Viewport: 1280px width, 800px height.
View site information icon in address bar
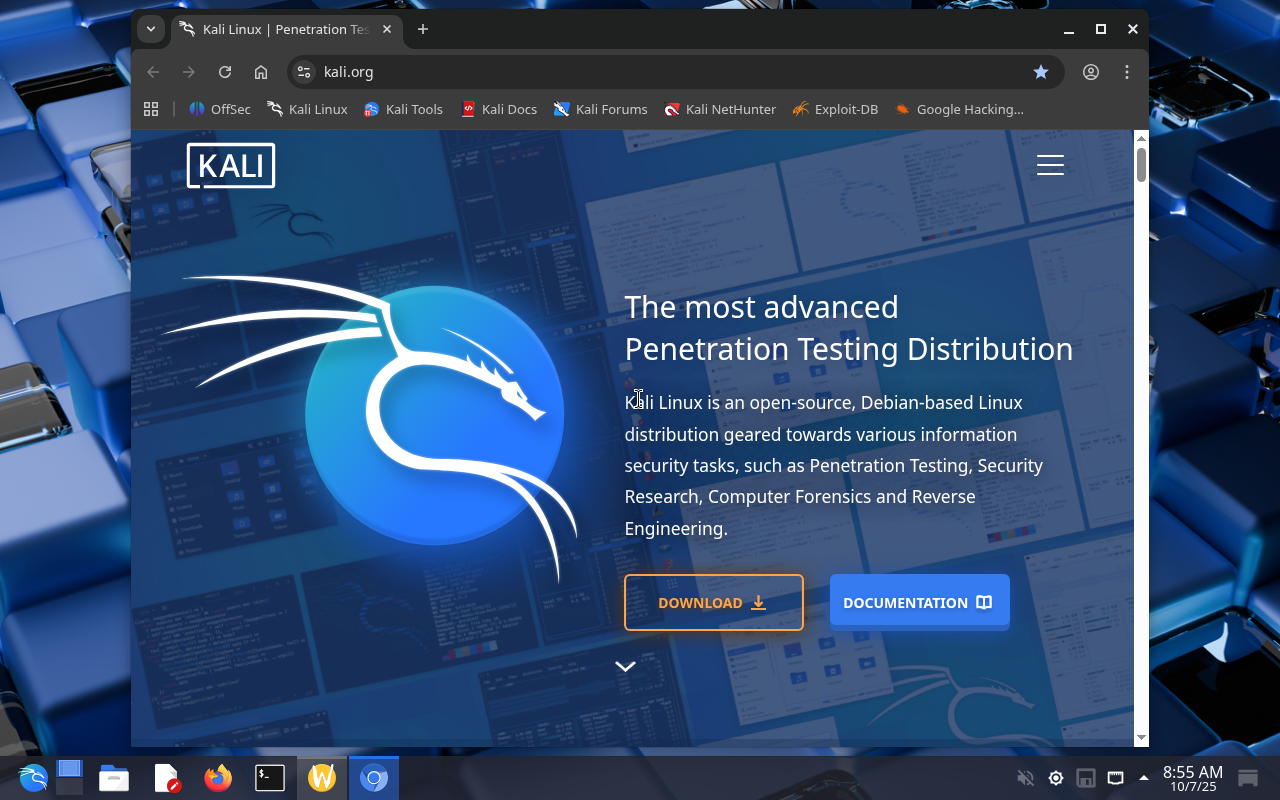(305, 72)
